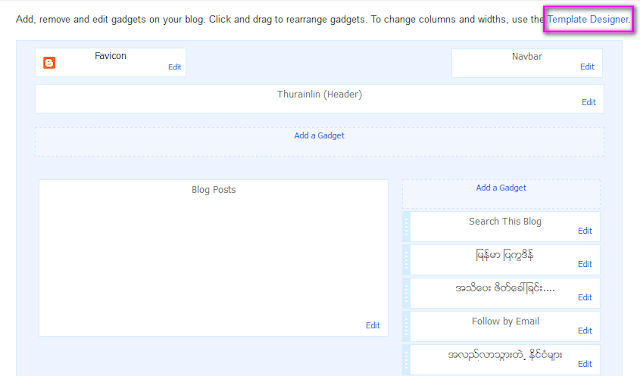Add a Gadget in the sidebar
Viewport: 640px width, 376px height.
501,188
